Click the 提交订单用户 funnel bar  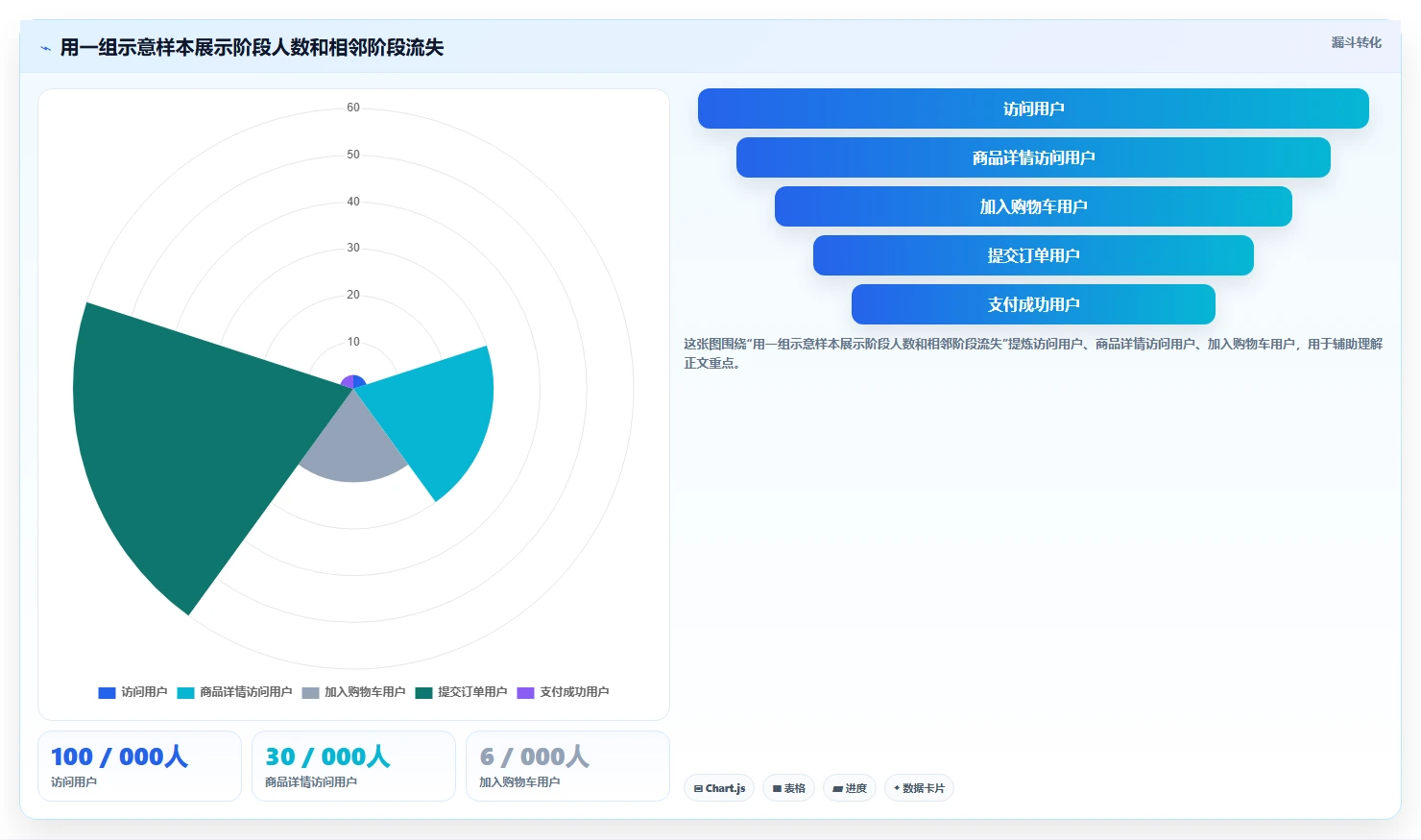[1033, 255]
